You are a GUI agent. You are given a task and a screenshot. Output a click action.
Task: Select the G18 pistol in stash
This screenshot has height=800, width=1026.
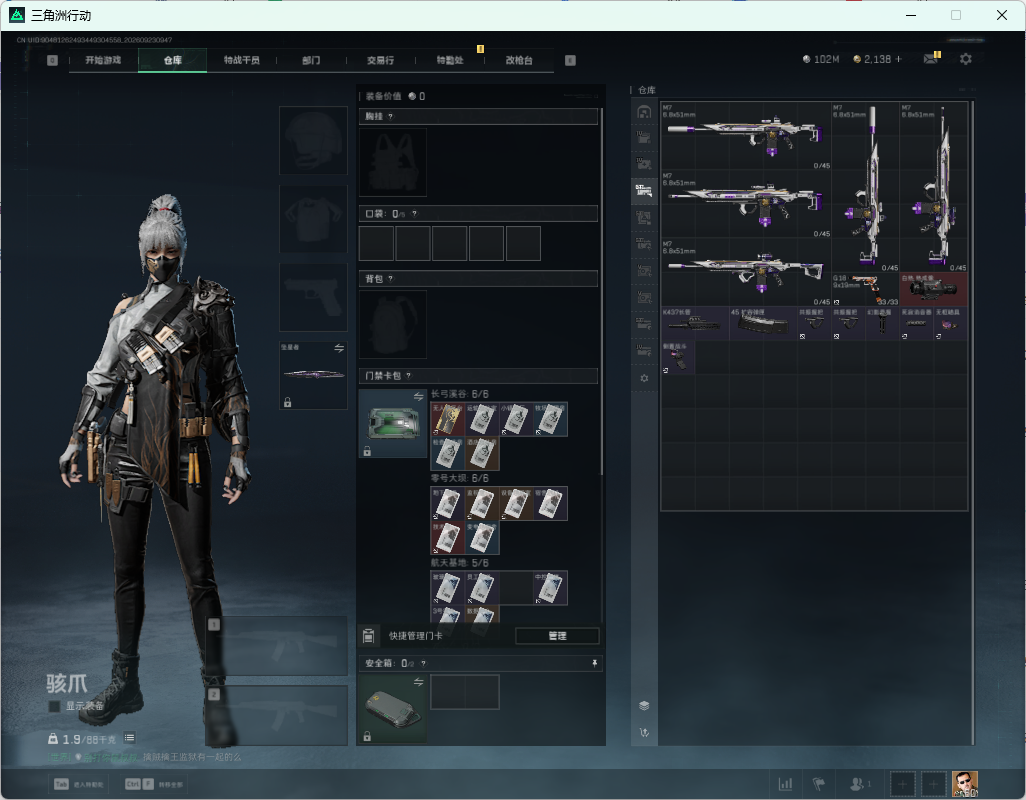[865, 290]
